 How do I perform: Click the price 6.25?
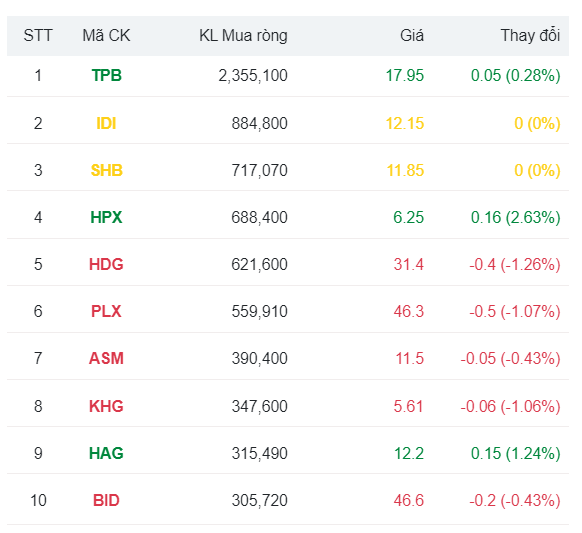pyautogui.click(x=409, y=218)
